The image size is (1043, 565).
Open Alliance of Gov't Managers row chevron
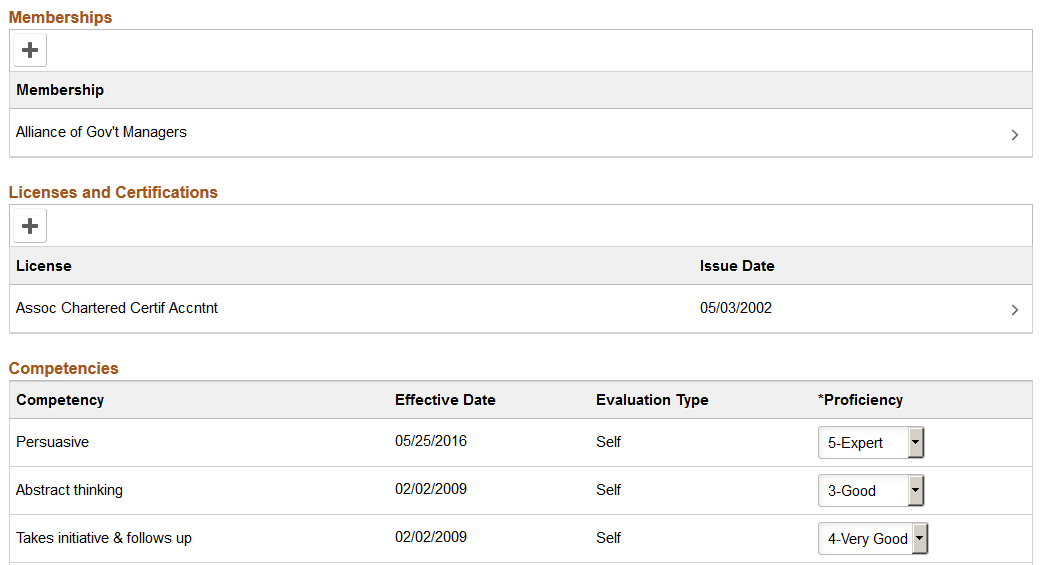pyautogui.click(x=1014, y=135)
